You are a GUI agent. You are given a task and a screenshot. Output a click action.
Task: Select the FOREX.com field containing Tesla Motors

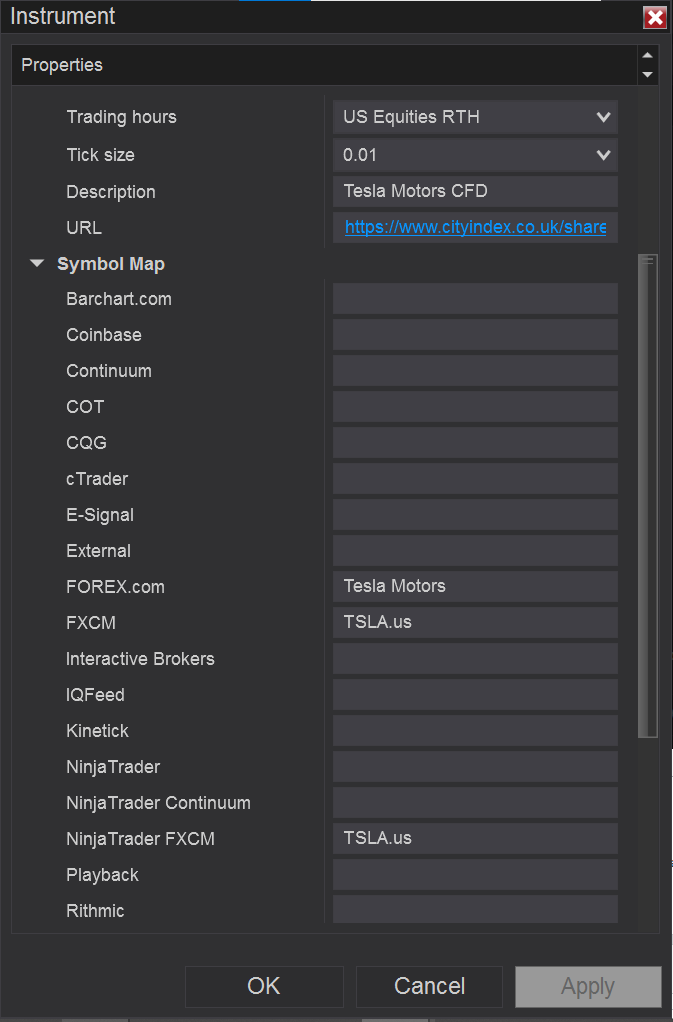pyautogui.click(x=475, y=587)
